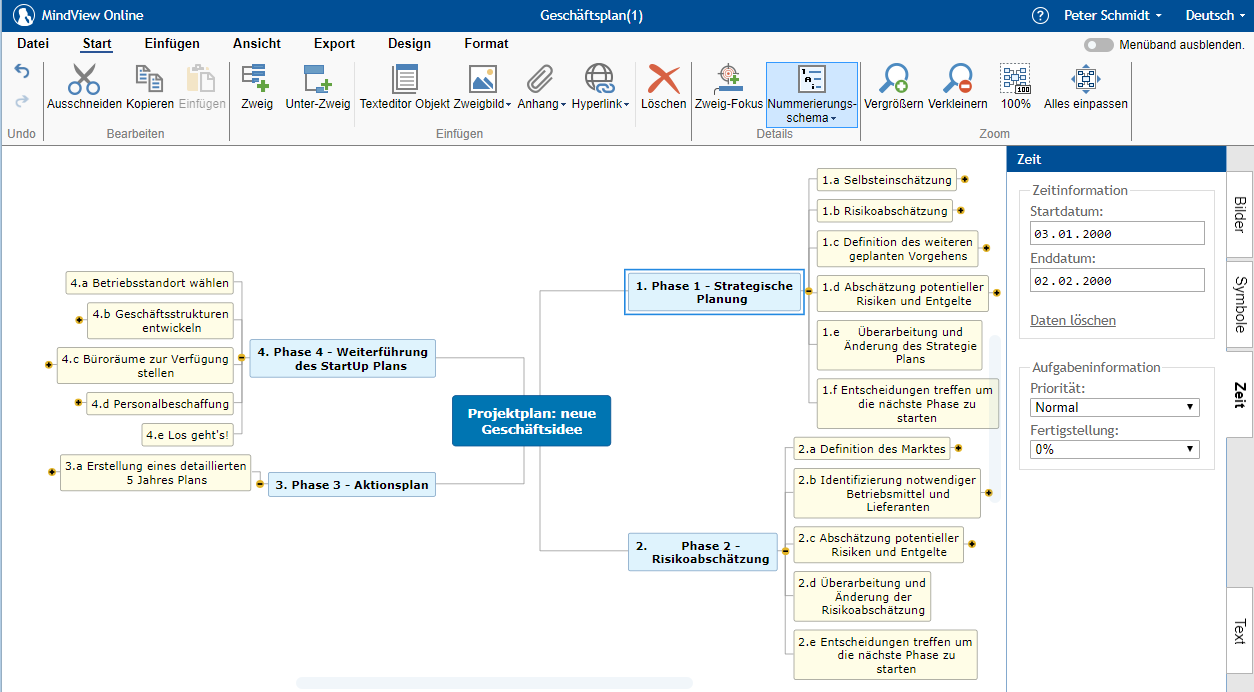The image size is (1254, 692).
Task: Expand Hyperlink dropdown arrow
Action: [626, 105]
